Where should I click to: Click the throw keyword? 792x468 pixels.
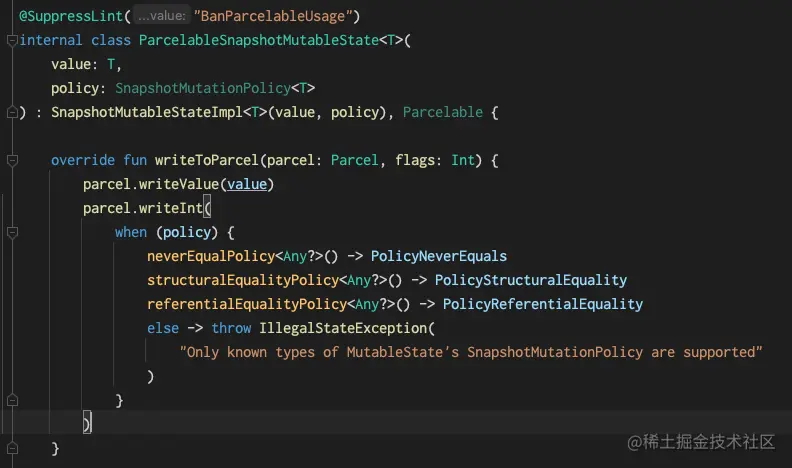point(231,328)
